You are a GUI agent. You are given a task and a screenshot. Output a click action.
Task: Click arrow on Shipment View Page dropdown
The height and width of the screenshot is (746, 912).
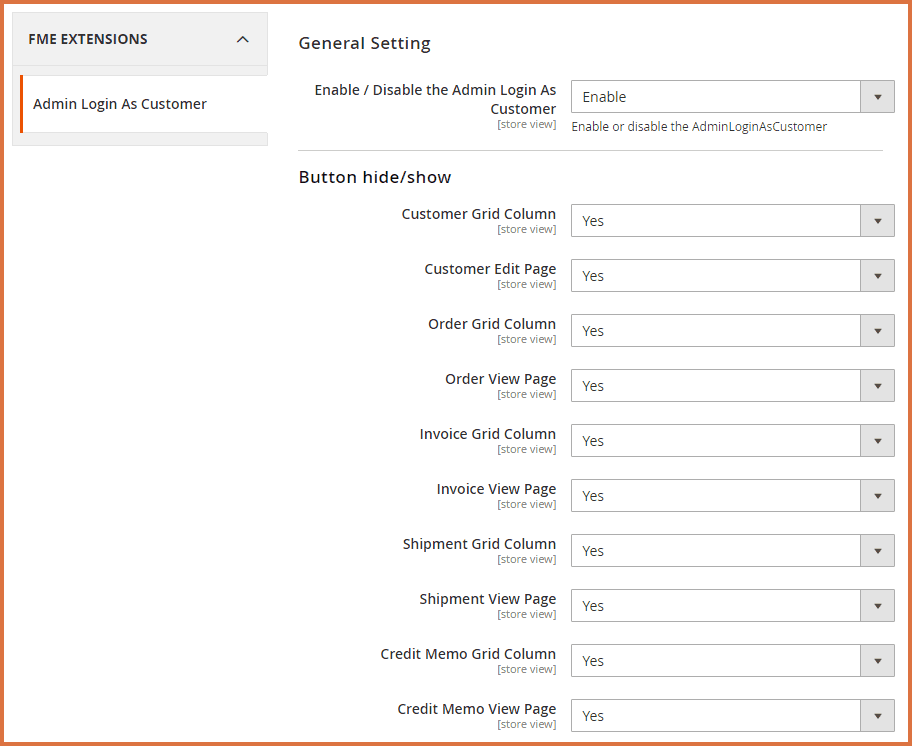pyautogui.click(x=877, y=606)
